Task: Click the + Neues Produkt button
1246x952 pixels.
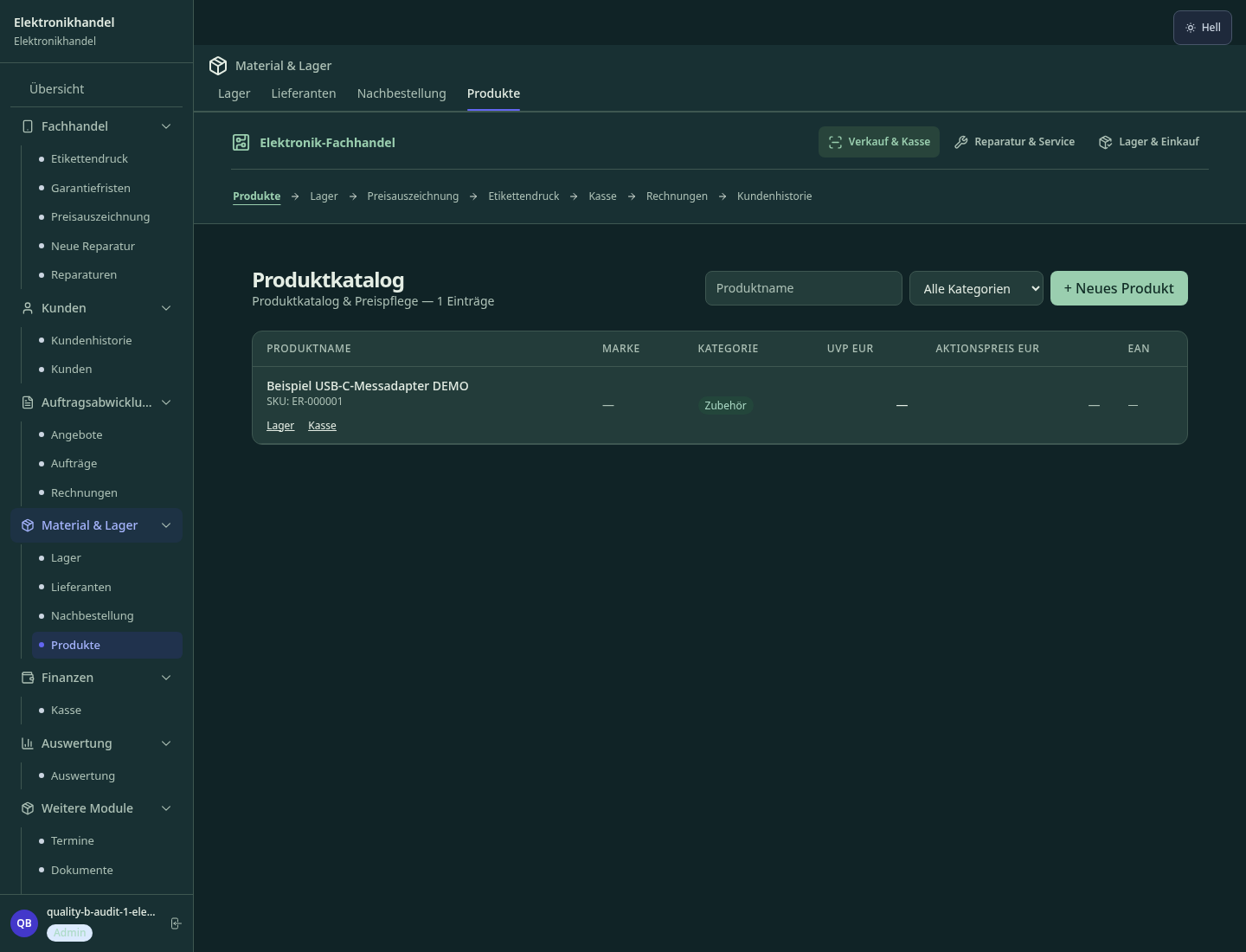Action: coord(1119,288)
